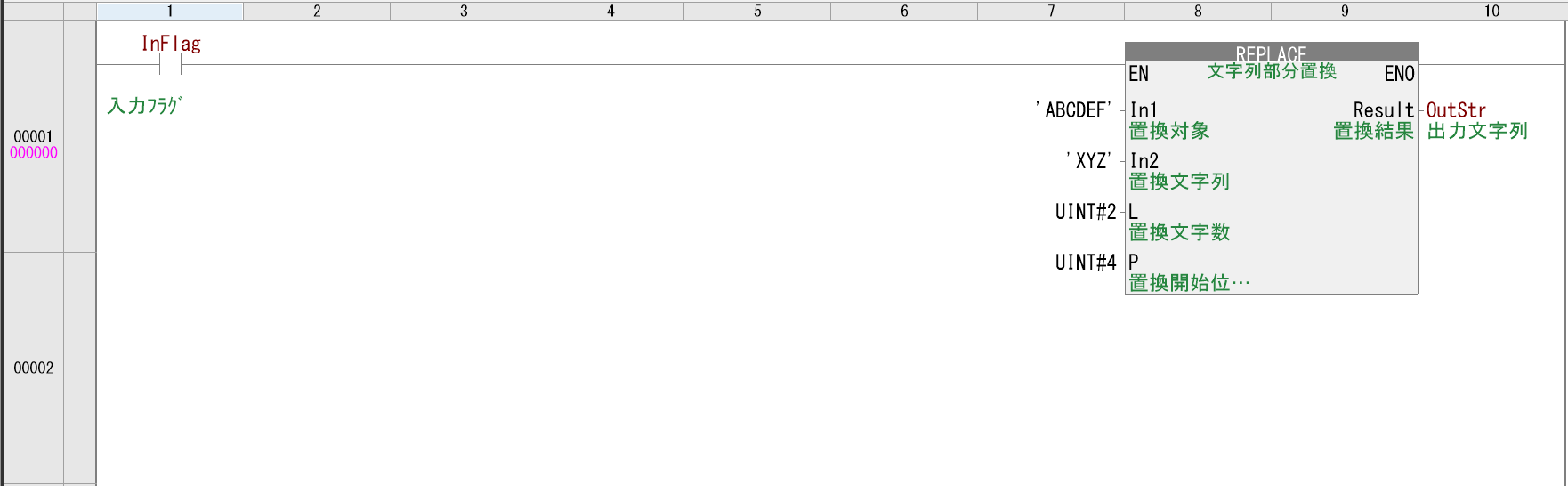Image resolution: width=1568 pixels, height=486 pixels.
Task: Click the 置換開始位… parameter label
Action: [1189, 283]
